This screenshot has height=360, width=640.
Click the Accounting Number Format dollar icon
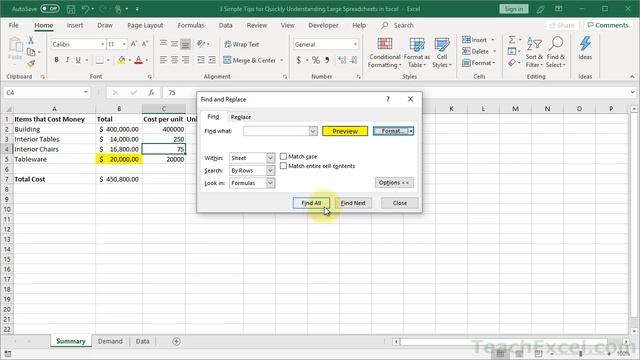coord(299,60)
